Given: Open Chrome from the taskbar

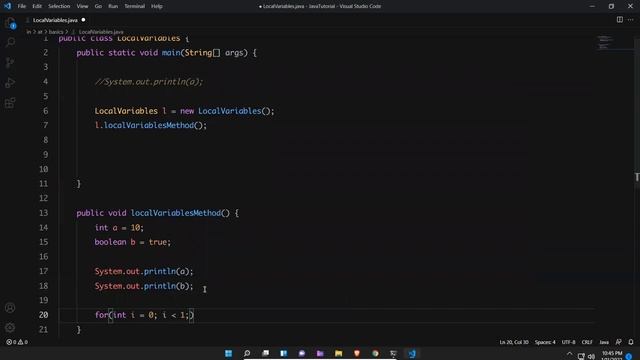Looking at the screenshot, I should (x=375, y=353).
